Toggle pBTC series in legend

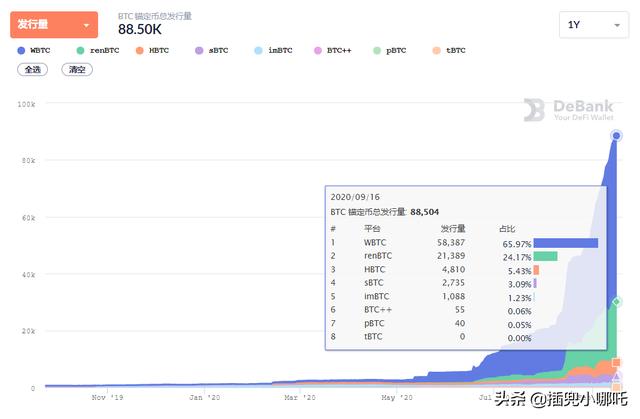(390, 51)
